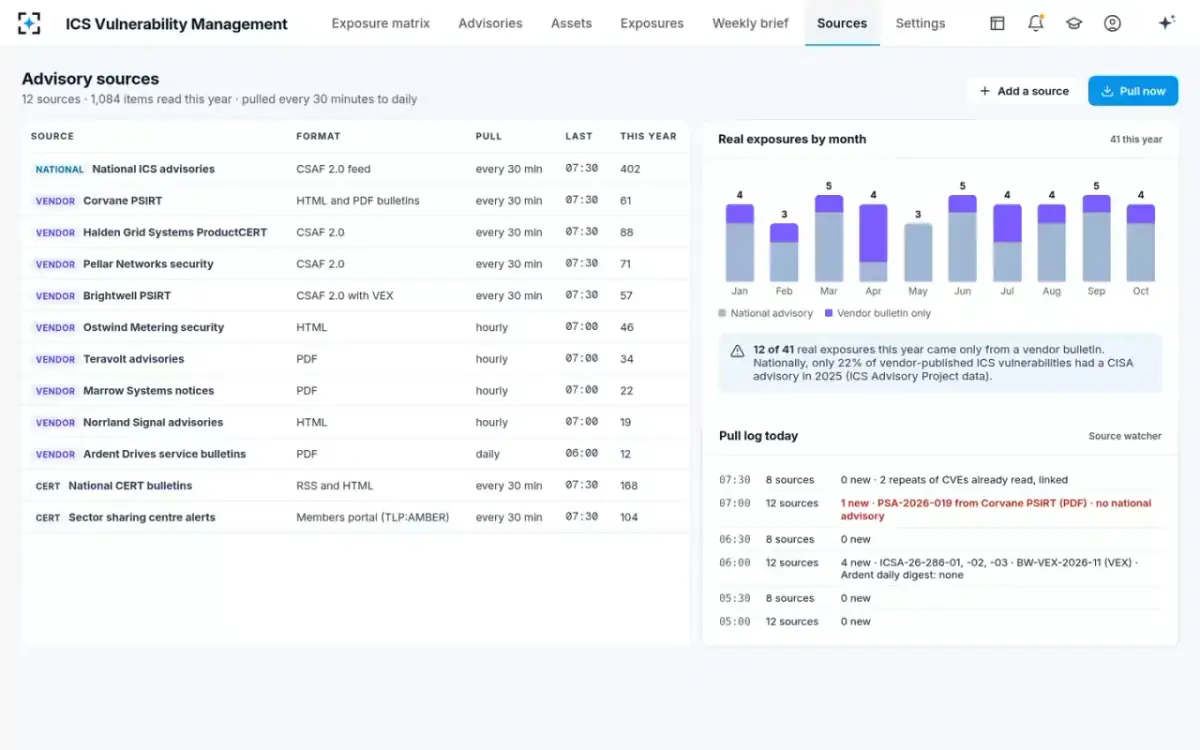This screenshot has height=750, width=1200.
Task: Open the learning graduation cap icon
Action: 1074,23
